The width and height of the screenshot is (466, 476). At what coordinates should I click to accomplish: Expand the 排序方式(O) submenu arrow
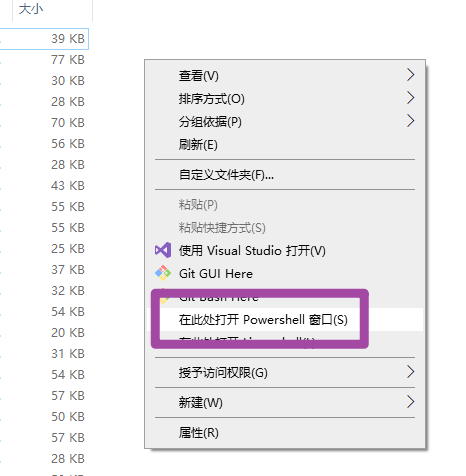[411, 98]
